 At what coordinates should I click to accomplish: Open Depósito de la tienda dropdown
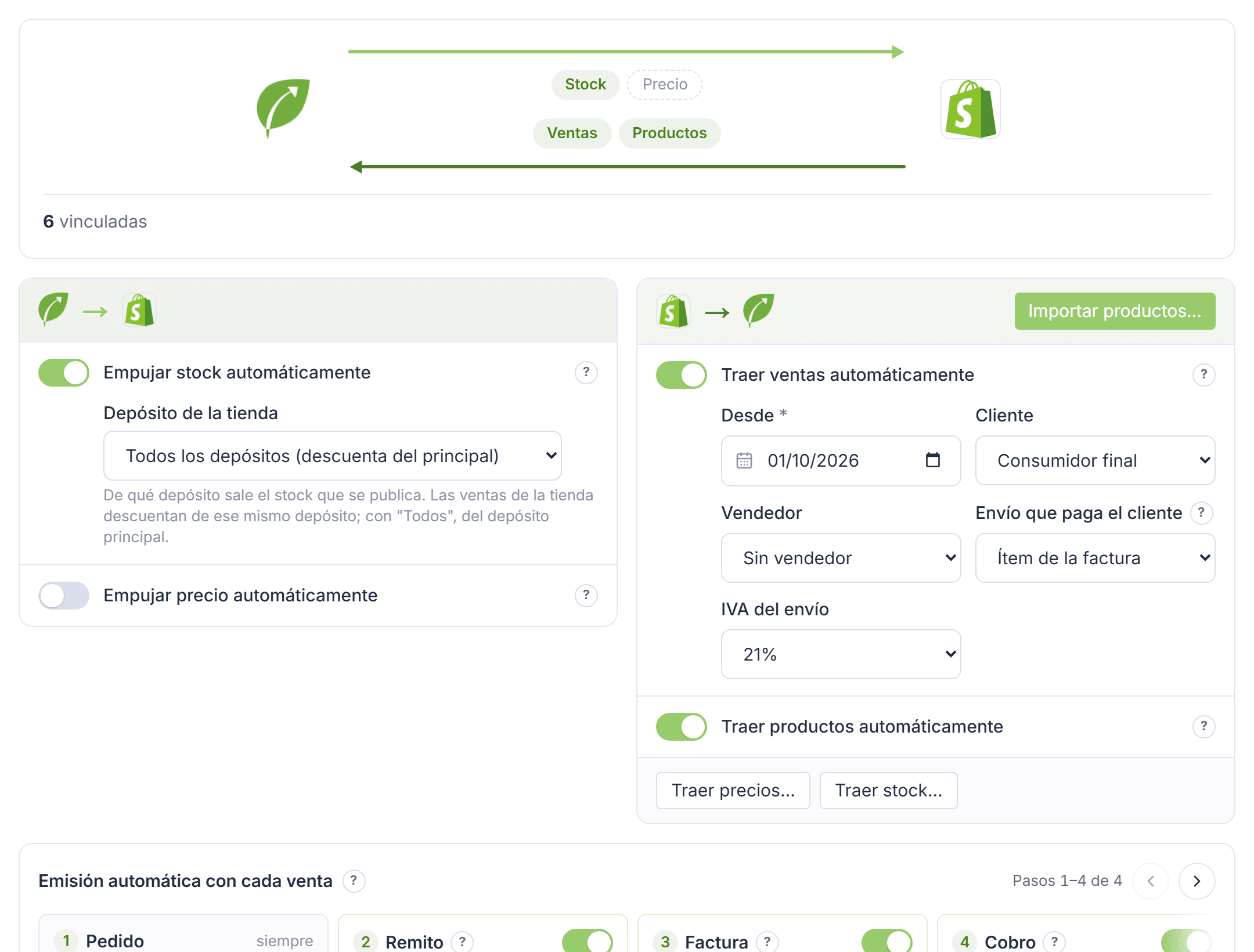coord(332,456)
